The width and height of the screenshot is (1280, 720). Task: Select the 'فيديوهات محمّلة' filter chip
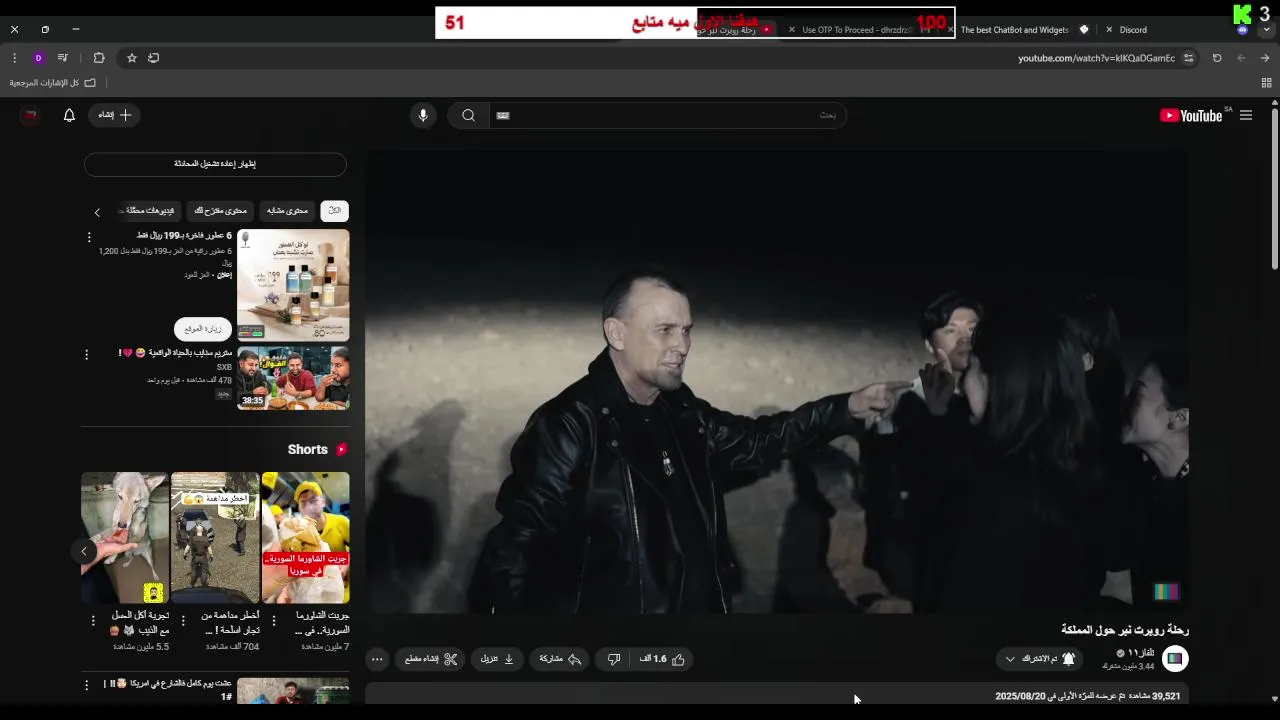coord(149,211)
